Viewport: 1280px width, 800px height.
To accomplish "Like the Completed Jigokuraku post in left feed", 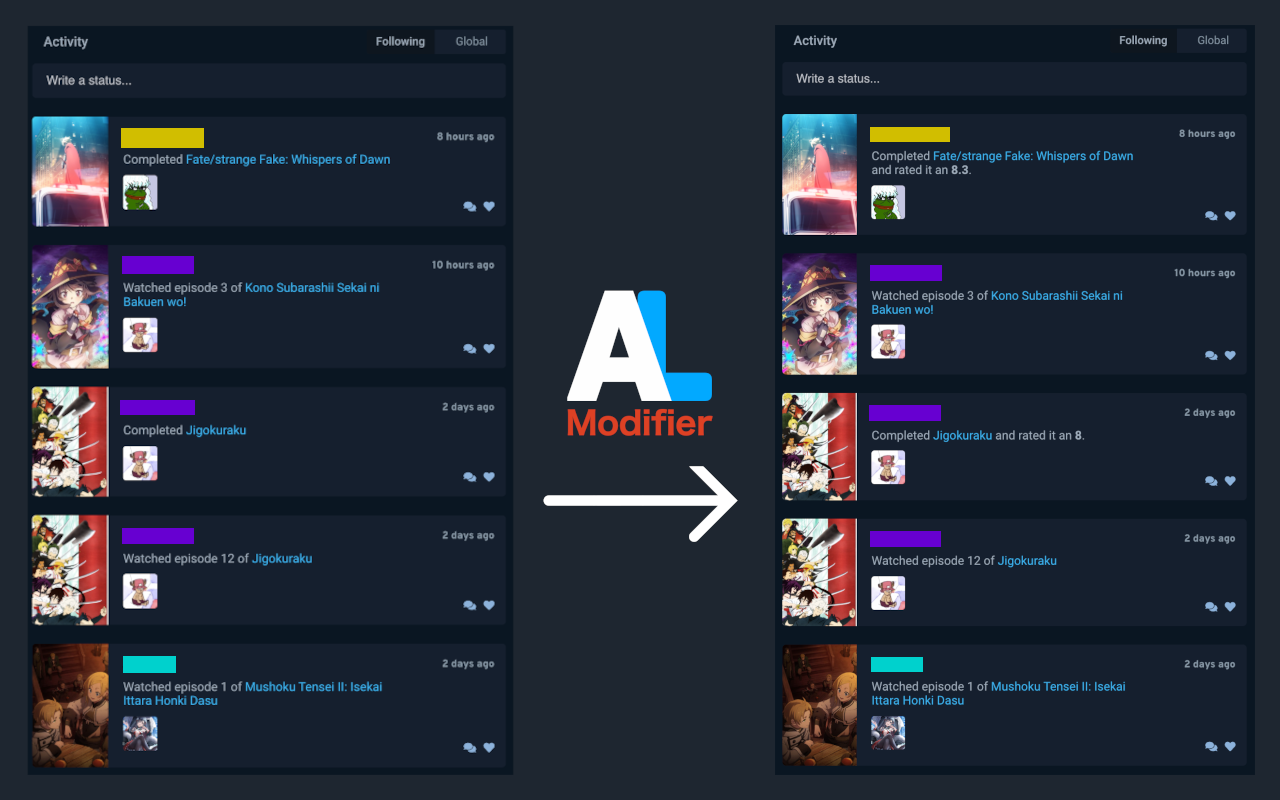I will (489, 477).
